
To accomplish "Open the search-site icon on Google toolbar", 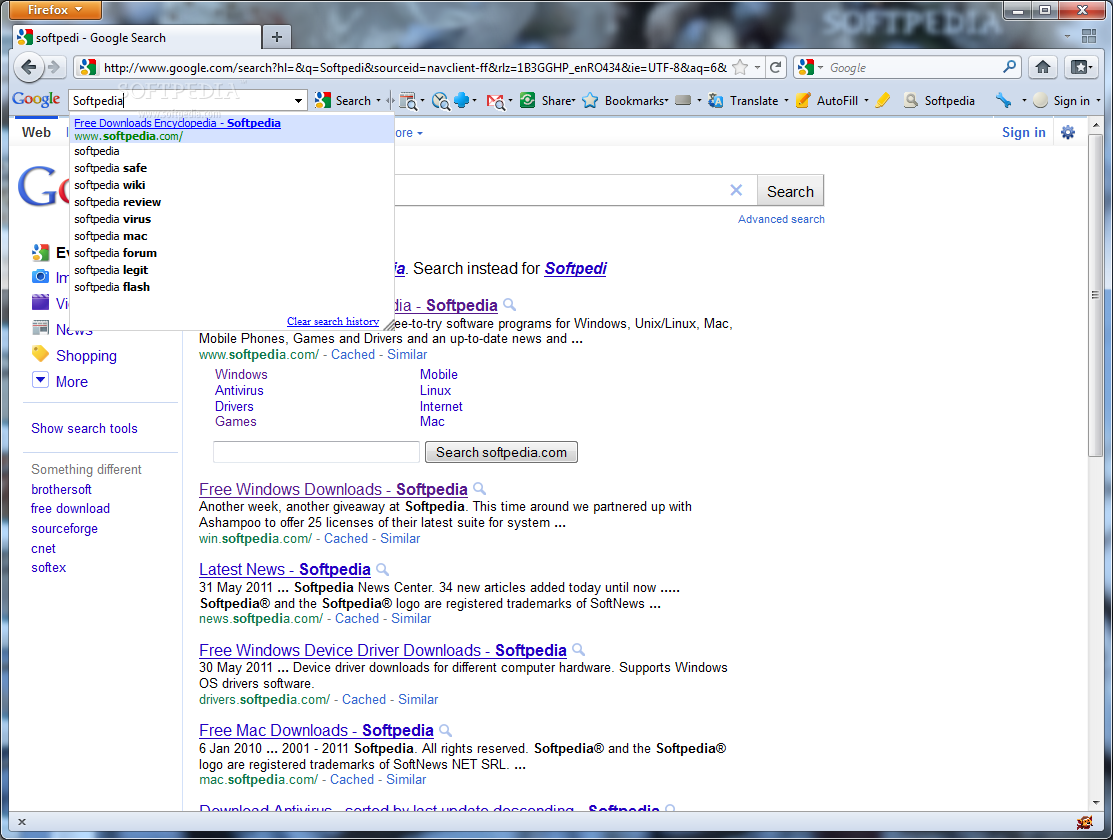I will tap(408, 101).
